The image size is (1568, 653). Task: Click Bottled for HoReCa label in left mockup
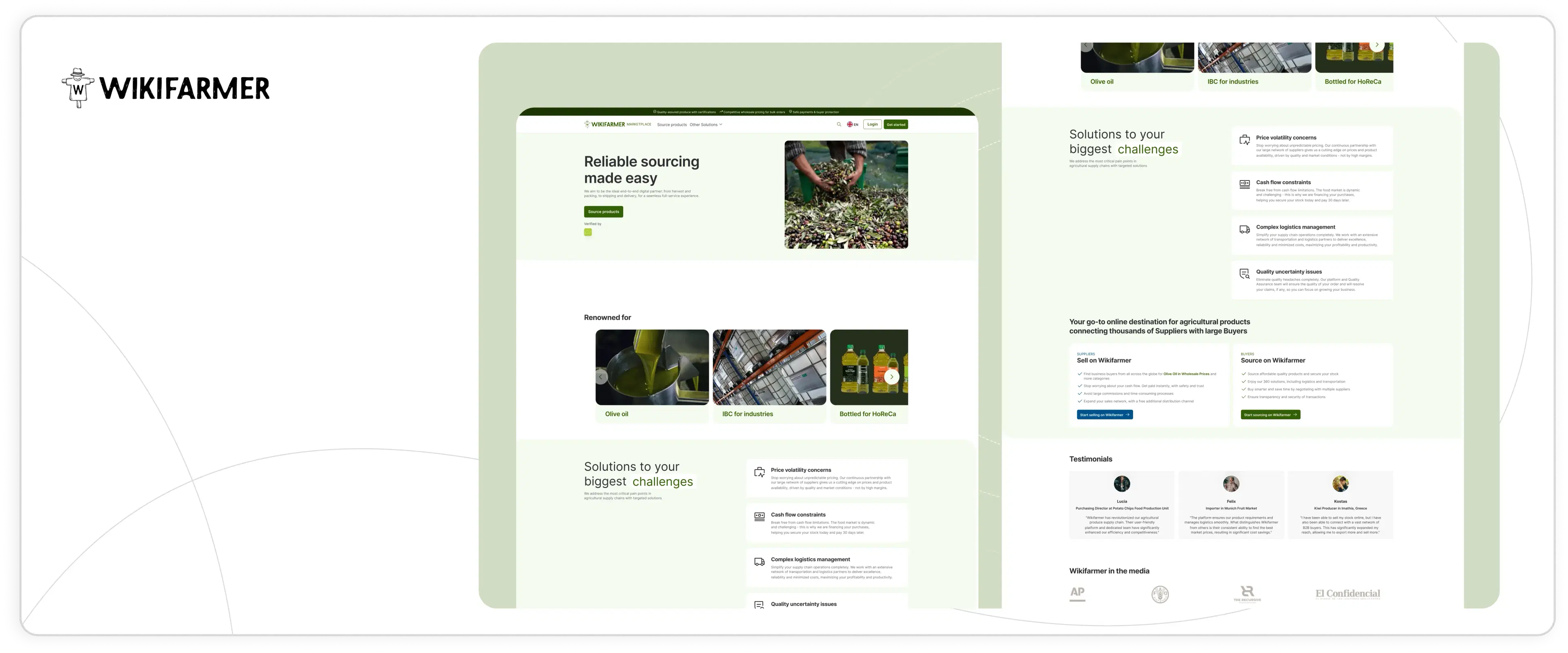[867, 414]
